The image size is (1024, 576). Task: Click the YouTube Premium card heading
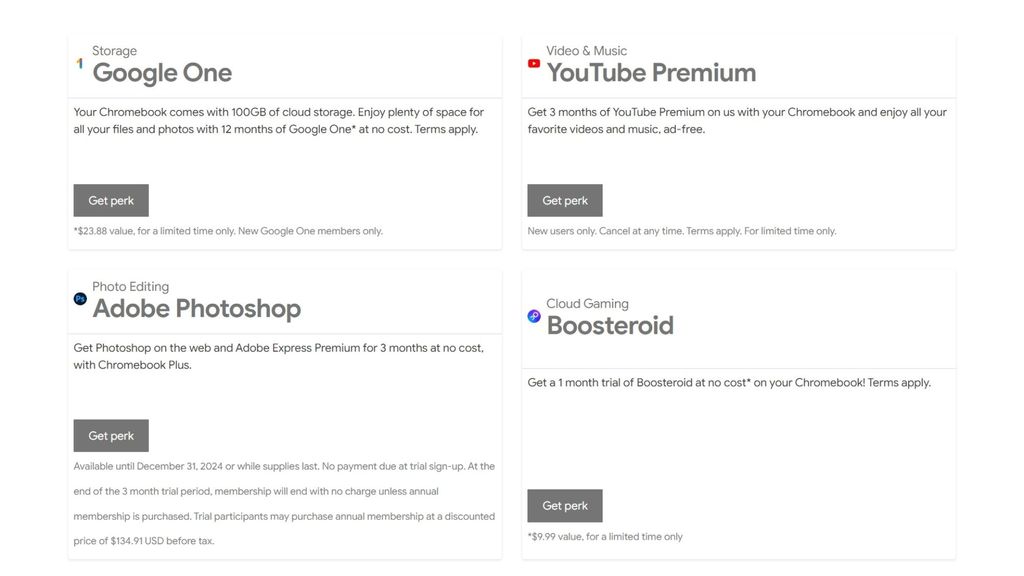point(651,73)
